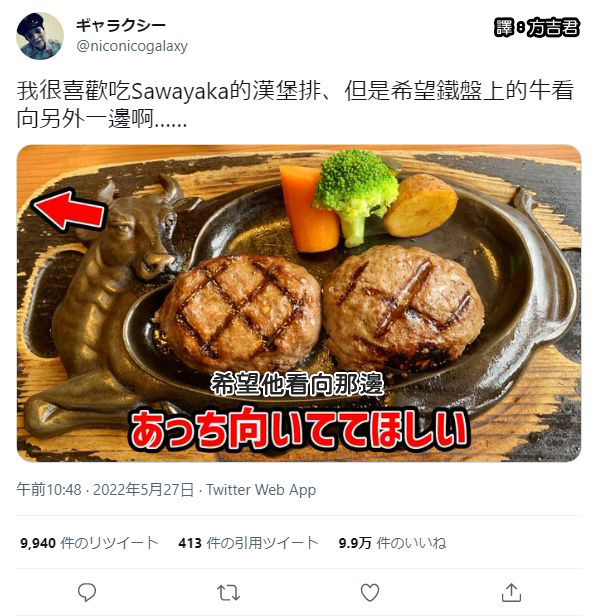Click the retweet arrows icon
Viewport: 598px width, 616px height.
point(228,593)
